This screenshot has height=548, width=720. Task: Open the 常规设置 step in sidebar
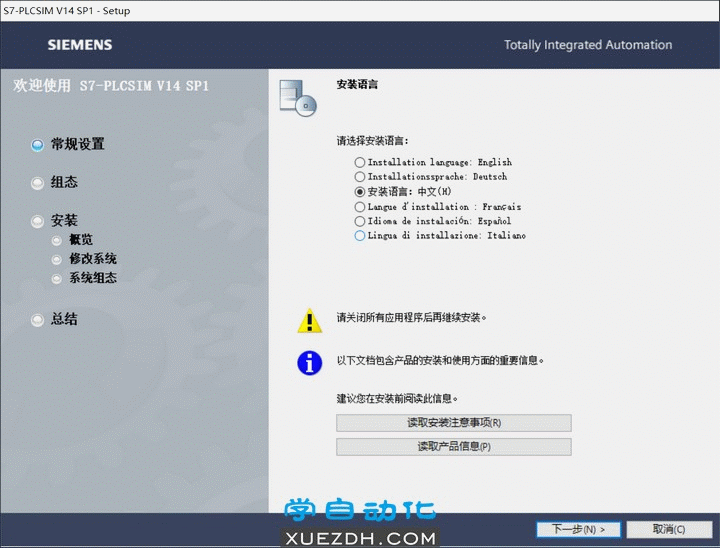coord(68,144)
